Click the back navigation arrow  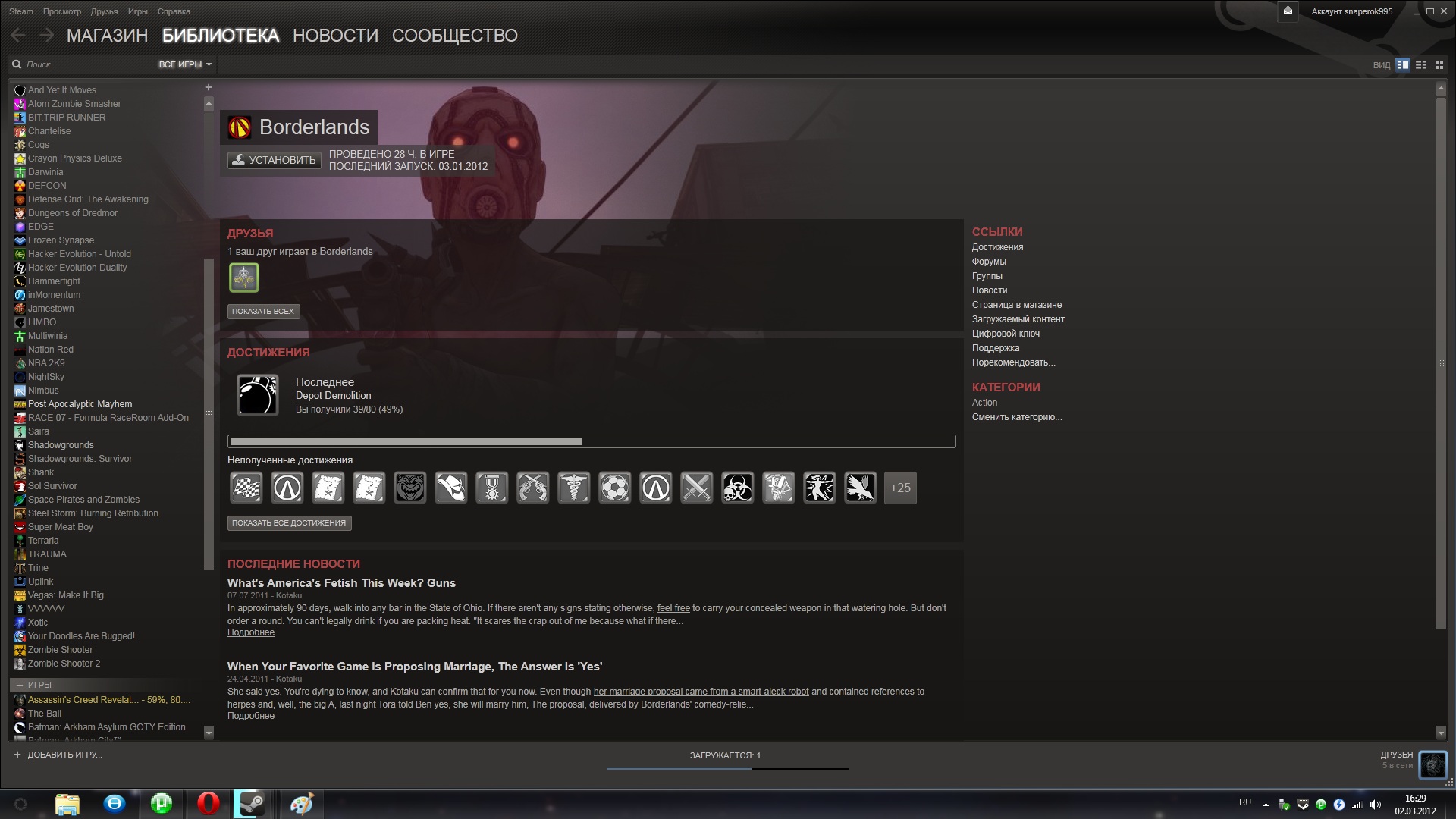[x=18, y=35]
